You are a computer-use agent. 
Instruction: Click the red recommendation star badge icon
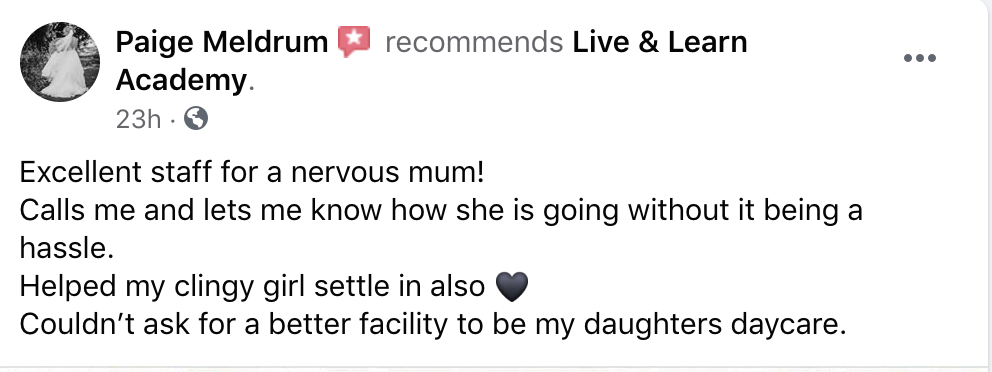click(x=354, y=42)
